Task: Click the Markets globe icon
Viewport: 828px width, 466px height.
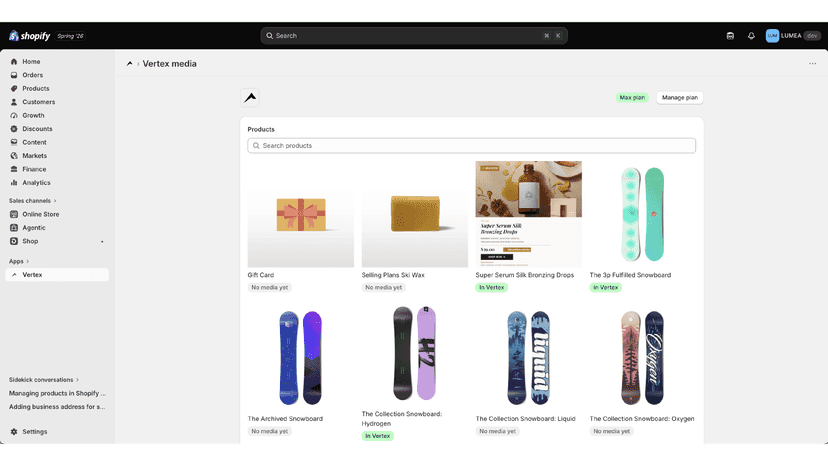Action: 14,156
